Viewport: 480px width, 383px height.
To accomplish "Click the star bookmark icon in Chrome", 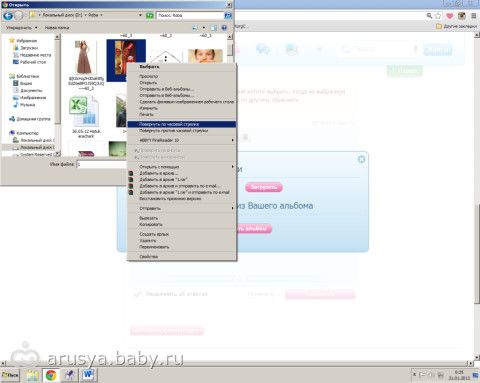I will [438, 15].
